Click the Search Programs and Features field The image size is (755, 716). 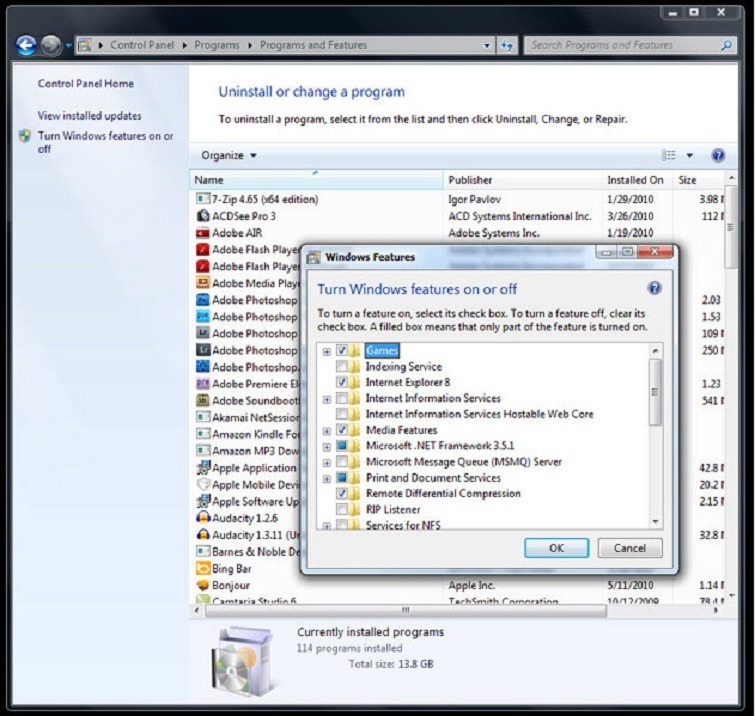click(620, 45)
